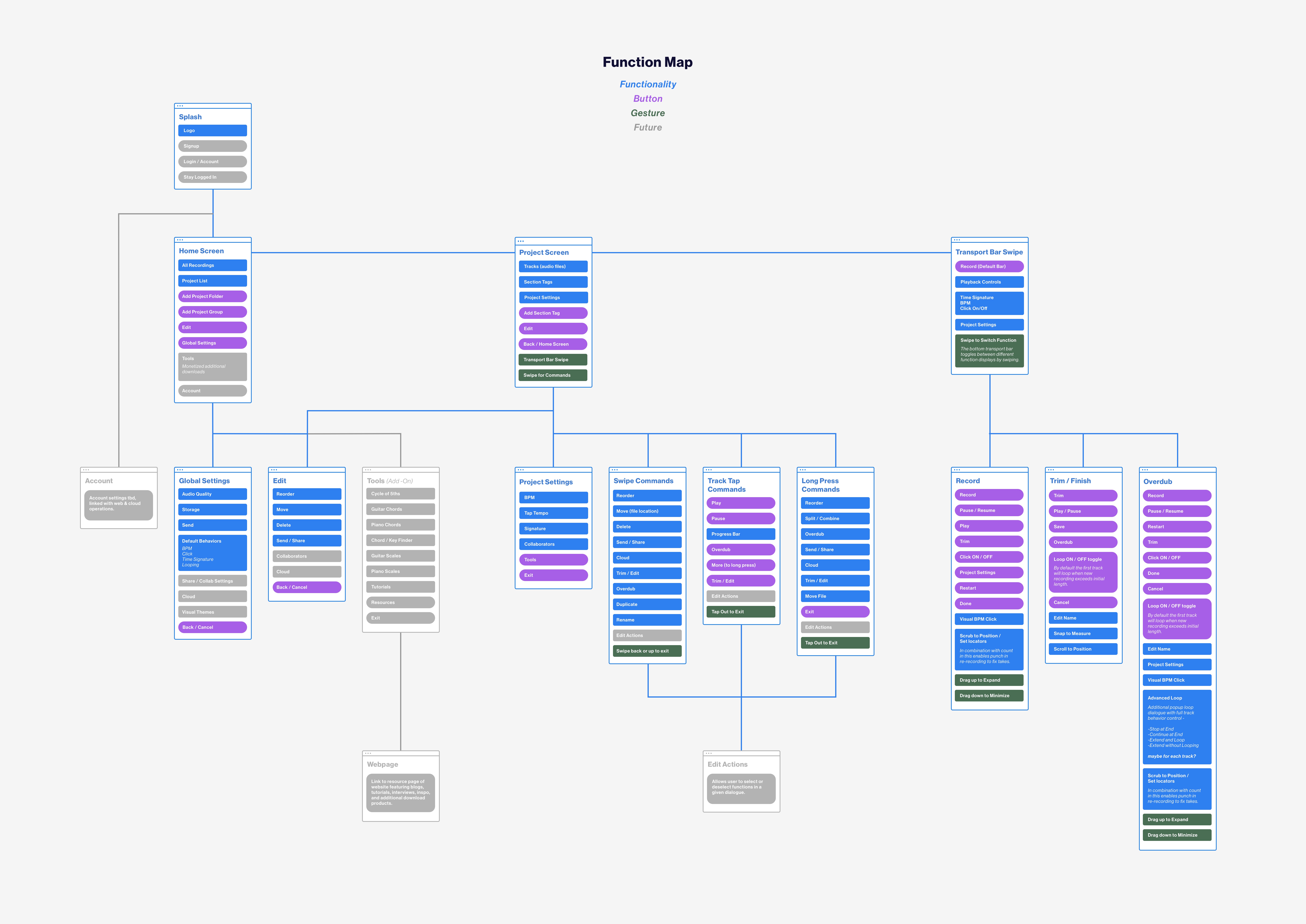This screenshot has height=924, width=1306.
Task: Select Move File in Long Press Commands
Action: pos(835,596)
